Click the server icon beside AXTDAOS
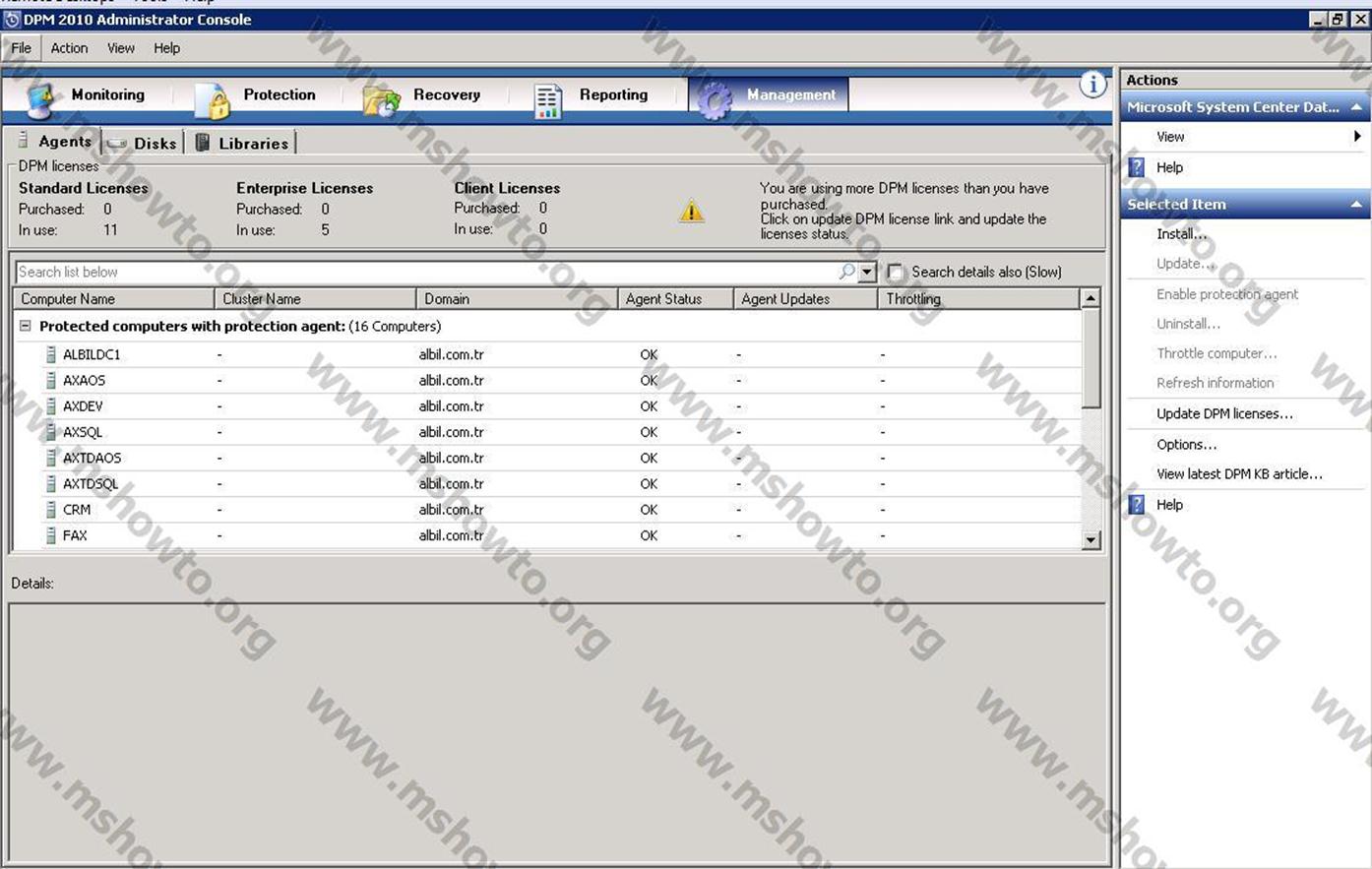This screenshot has width=1372, height=869. 50,458
